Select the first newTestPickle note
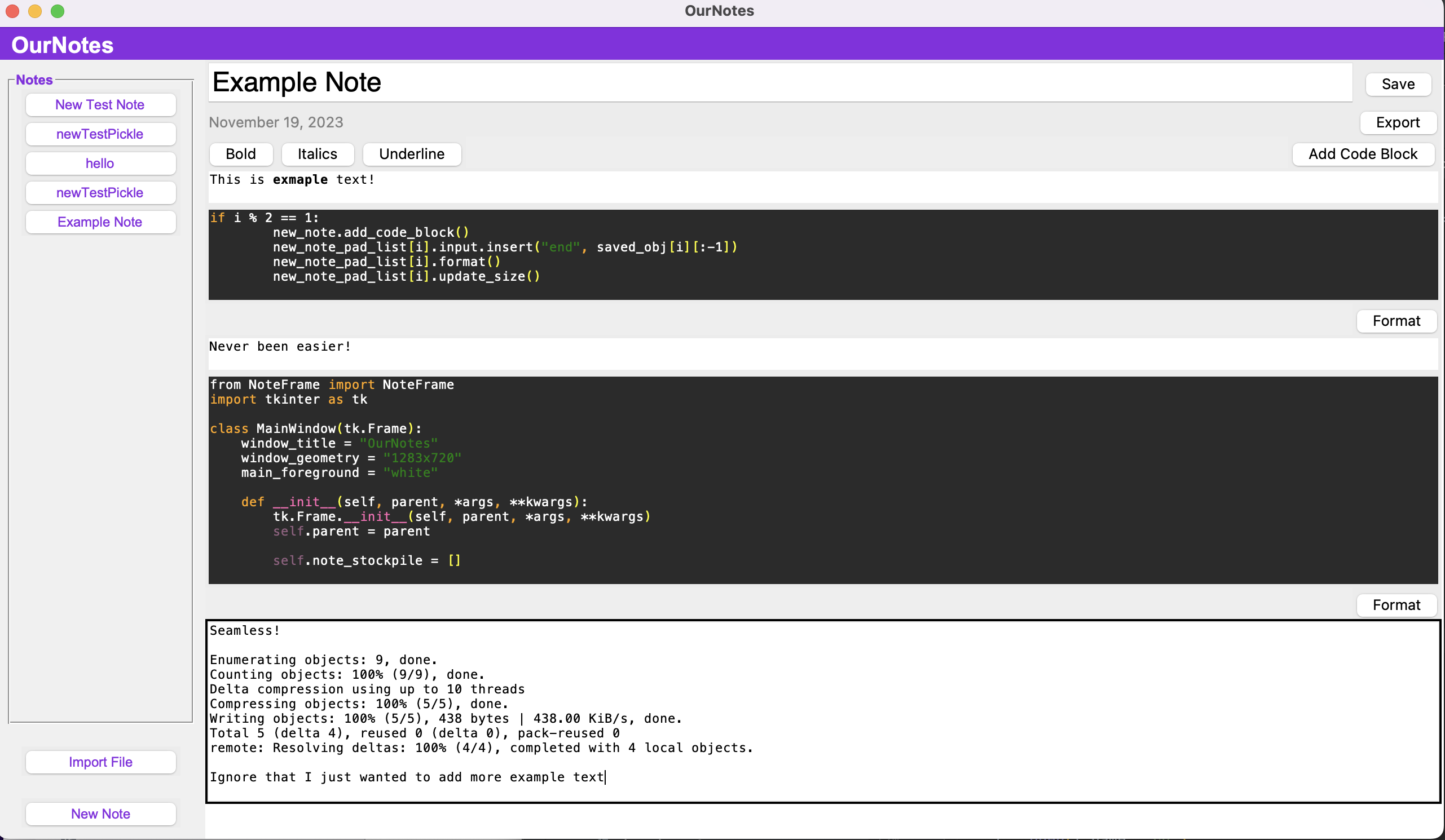Viewport: 1445px width, 840px height. click(100, 134)
